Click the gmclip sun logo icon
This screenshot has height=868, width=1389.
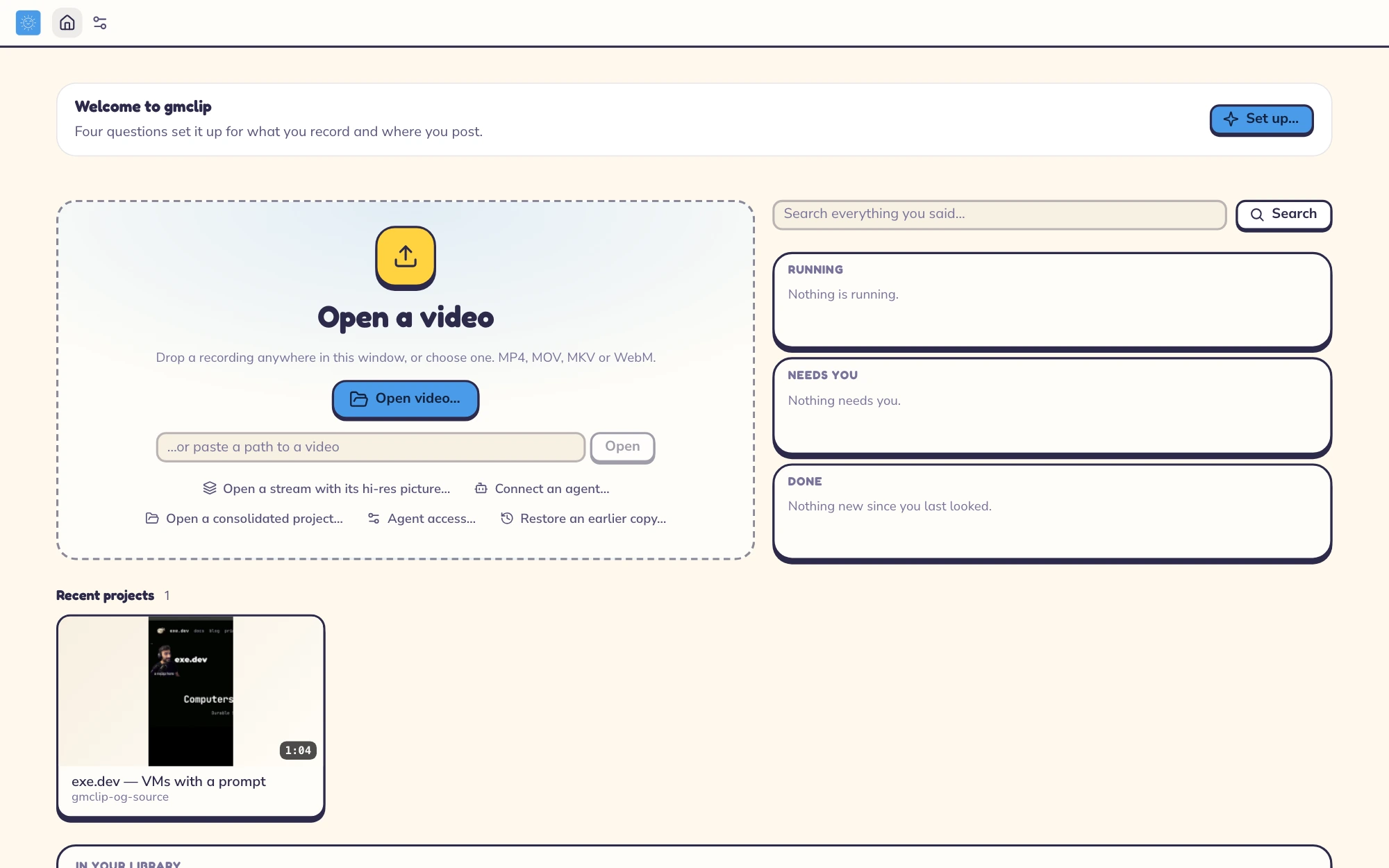click(28, 23)
